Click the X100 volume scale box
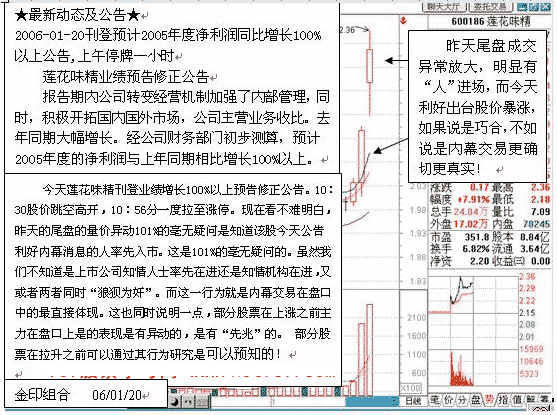This screenshot has width=557, height=415. 411,388
